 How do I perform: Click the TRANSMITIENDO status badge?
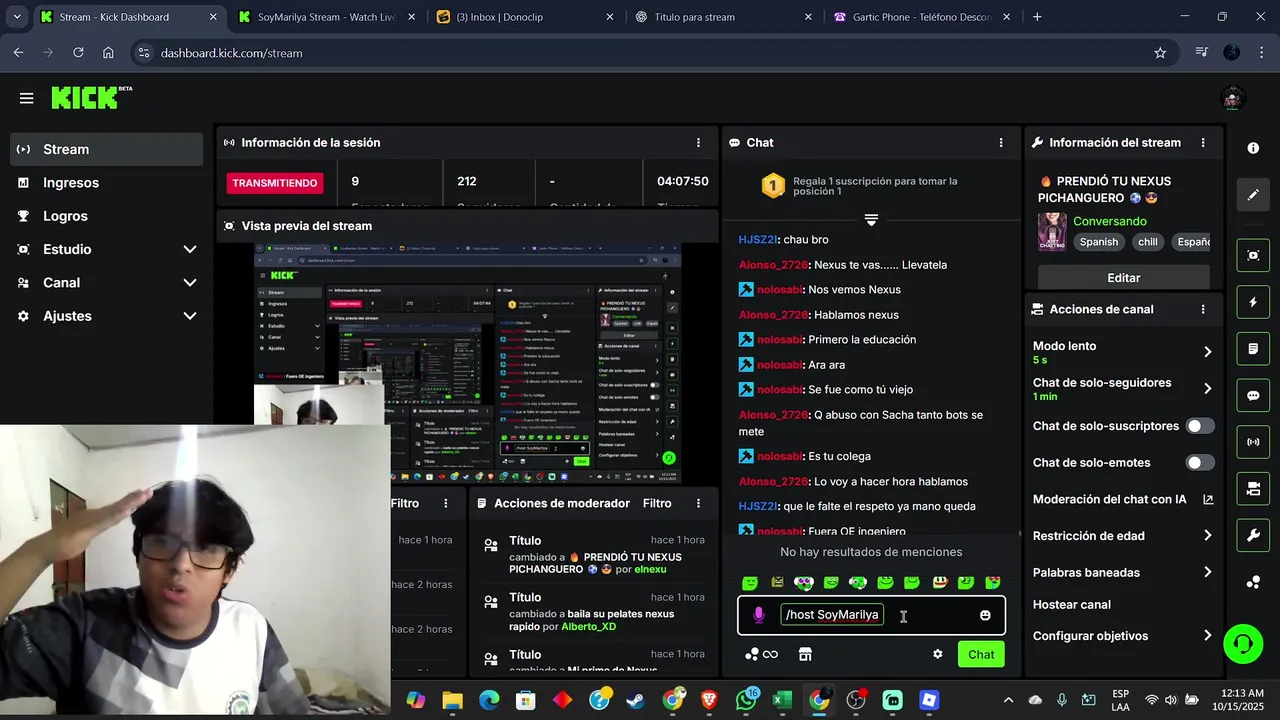275,183
